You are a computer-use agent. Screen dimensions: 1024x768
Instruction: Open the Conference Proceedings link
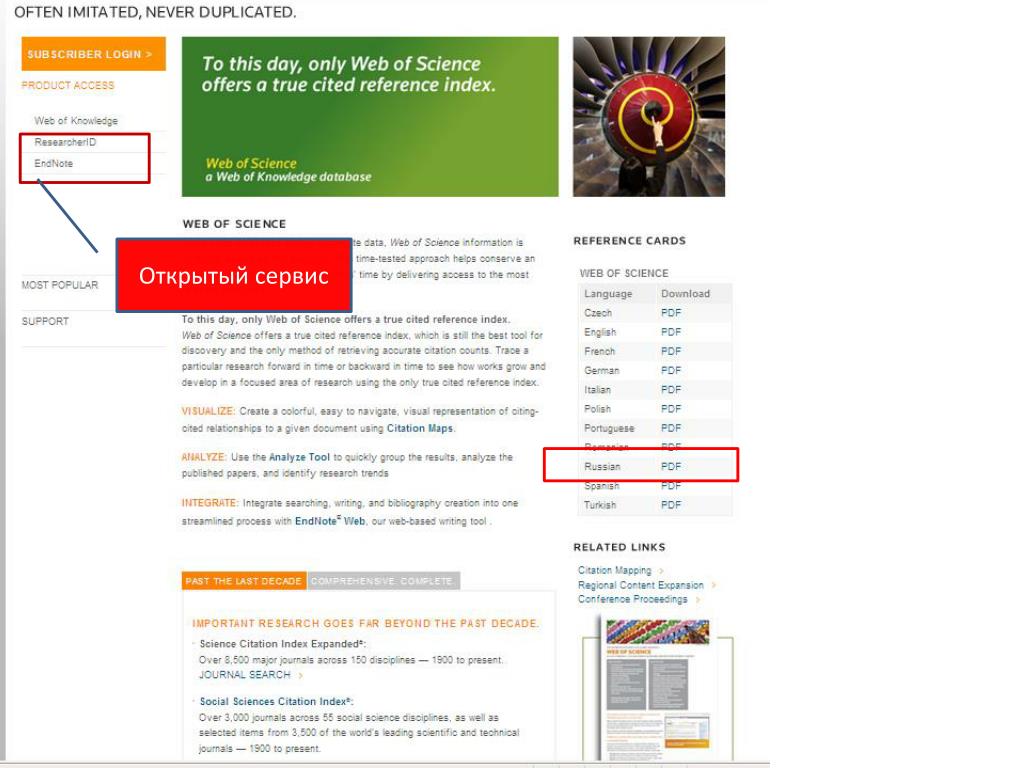632,599
